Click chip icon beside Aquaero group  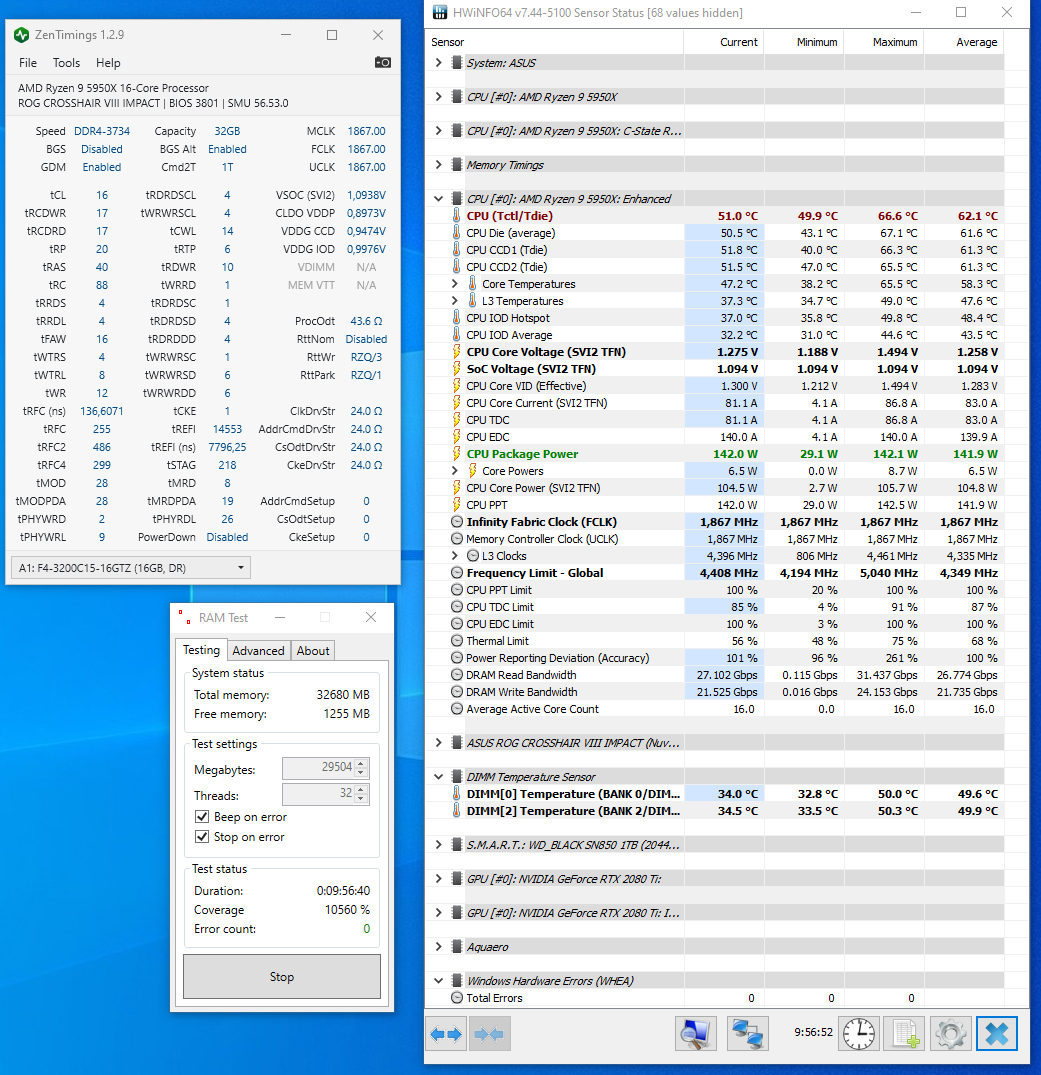[x=457, y=947]
